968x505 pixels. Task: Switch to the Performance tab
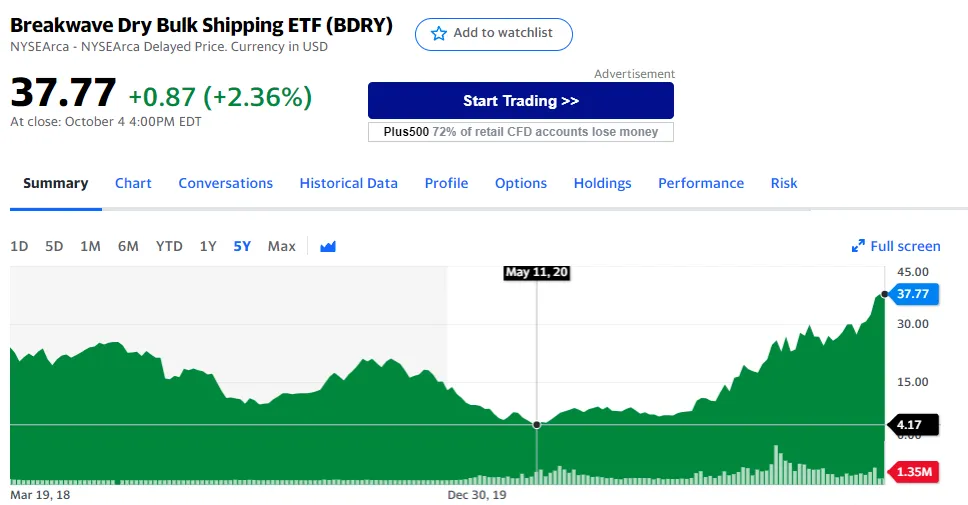701,183
